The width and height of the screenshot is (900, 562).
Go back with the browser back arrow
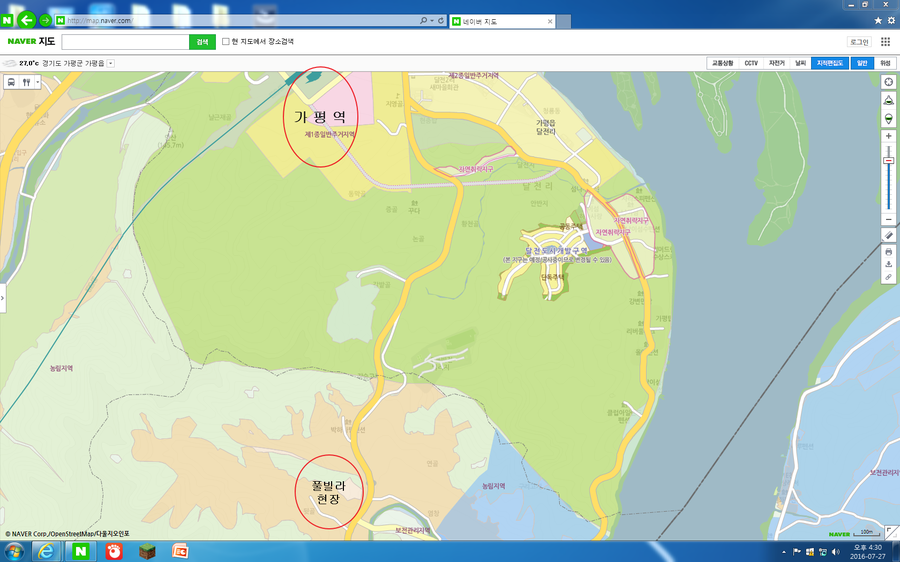[x=26, y=20]
